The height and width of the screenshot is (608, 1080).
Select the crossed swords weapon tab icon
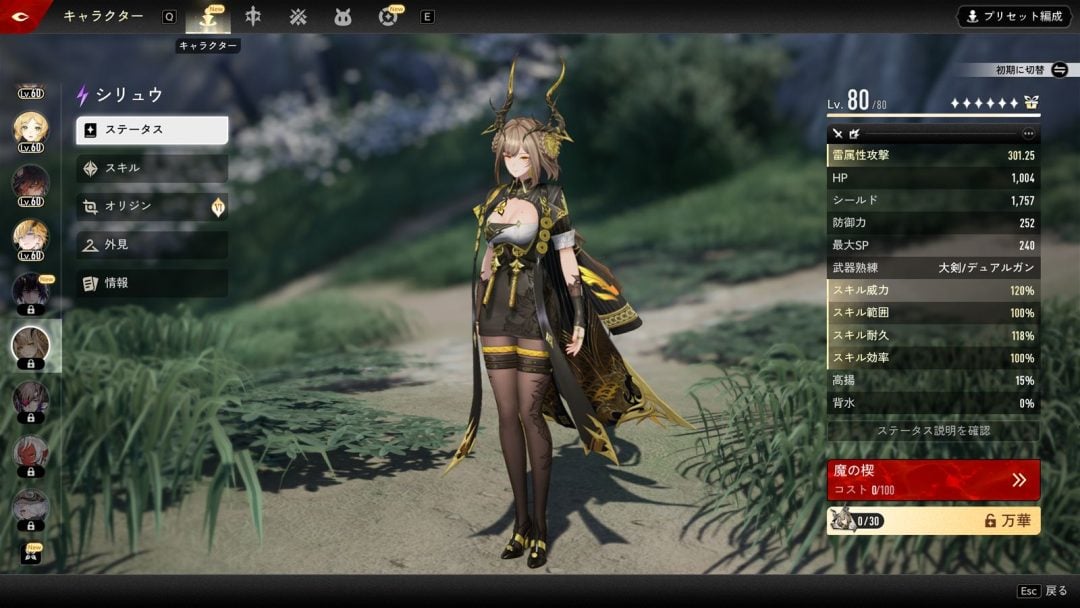(298, 17)
